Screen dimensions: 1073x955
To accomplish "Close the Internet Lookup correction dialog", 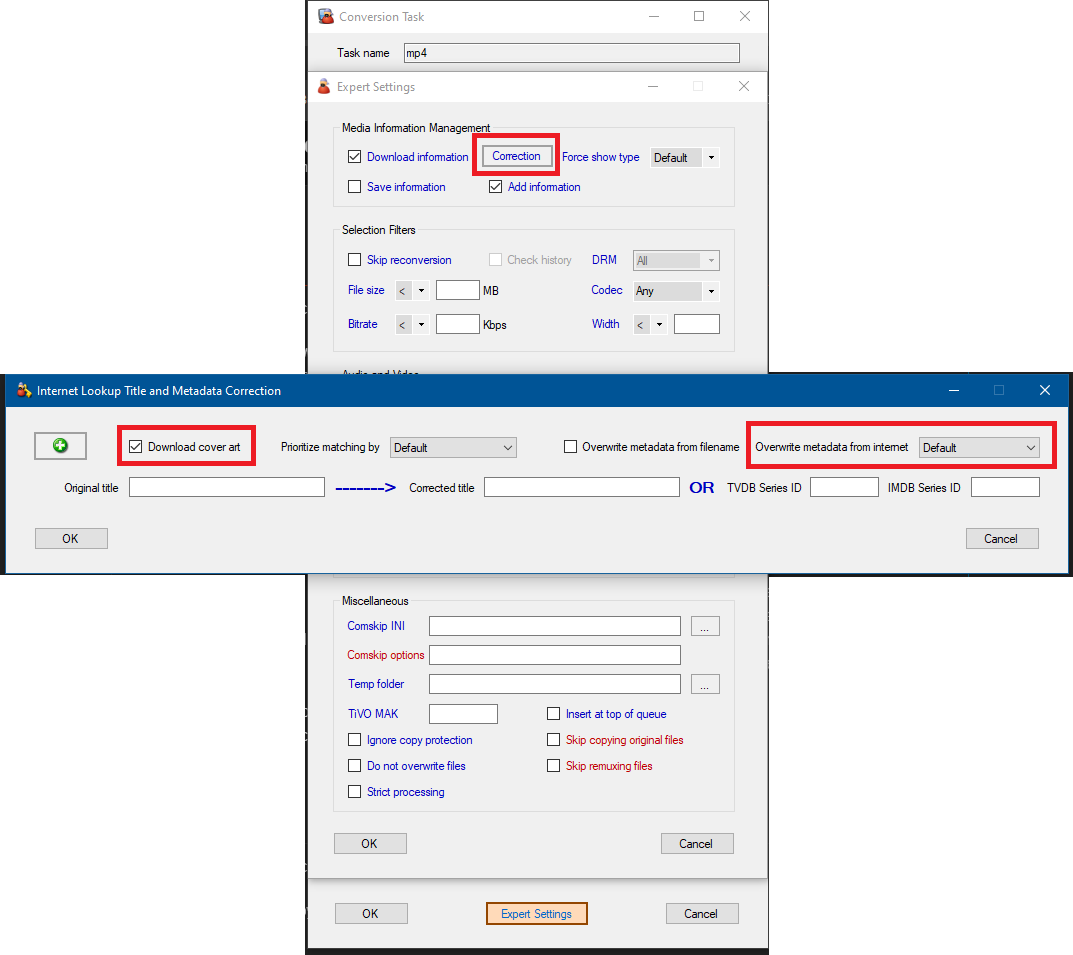I will pos(1044,390).
